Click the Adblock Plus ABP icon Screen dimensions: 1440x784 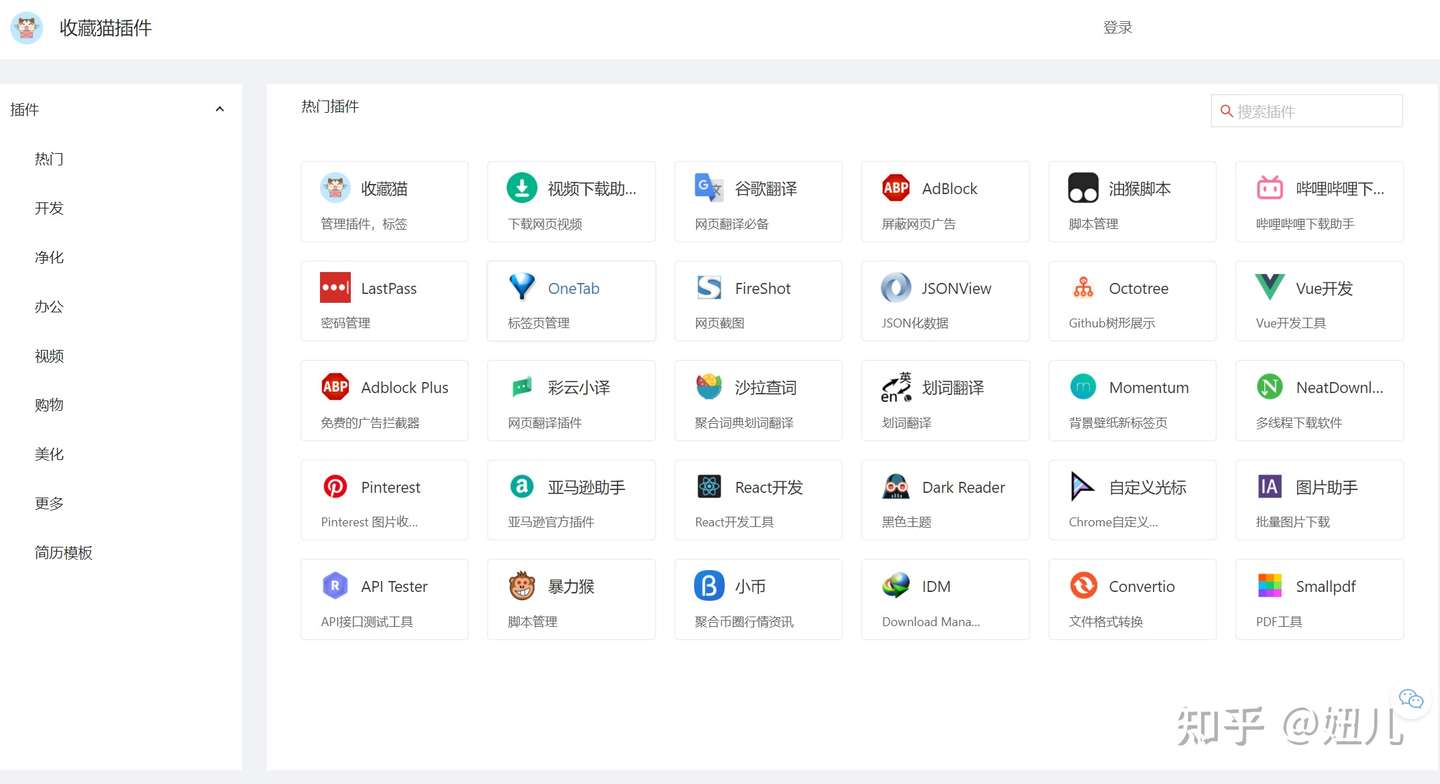click(335, 386)
